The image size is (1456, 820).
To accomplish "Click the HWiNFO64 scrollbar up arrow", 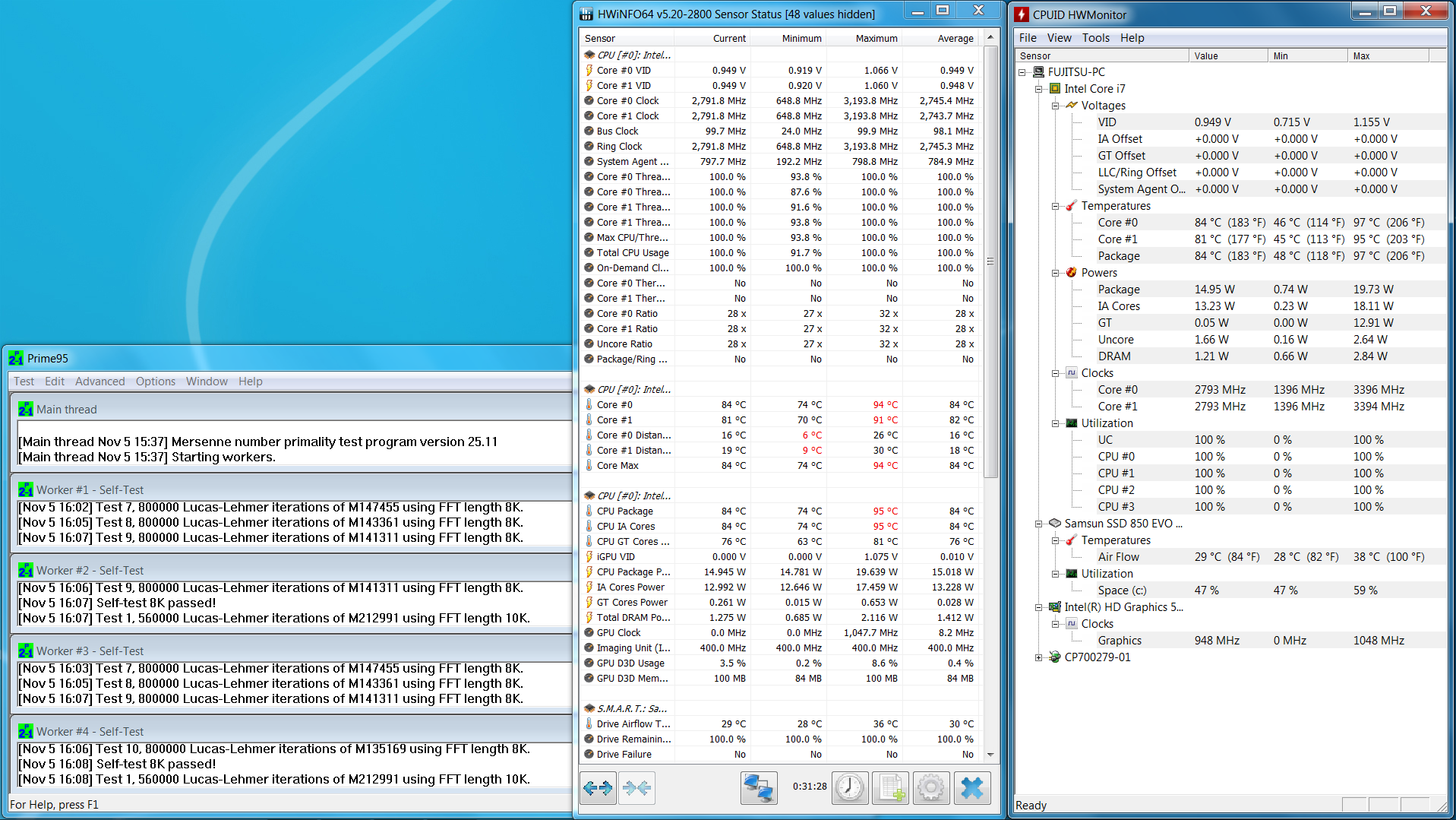I will (990, 37).
